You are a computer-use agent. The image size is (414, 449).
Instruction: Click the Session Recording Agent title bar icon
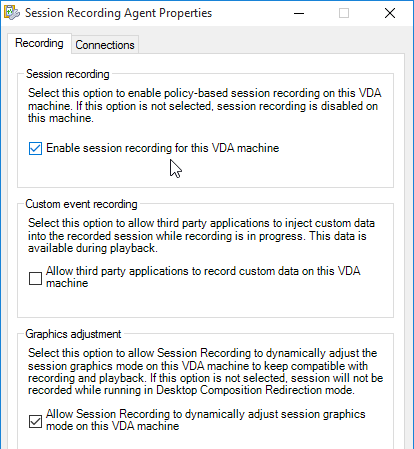pyautogui.click(x=11, y=13)
